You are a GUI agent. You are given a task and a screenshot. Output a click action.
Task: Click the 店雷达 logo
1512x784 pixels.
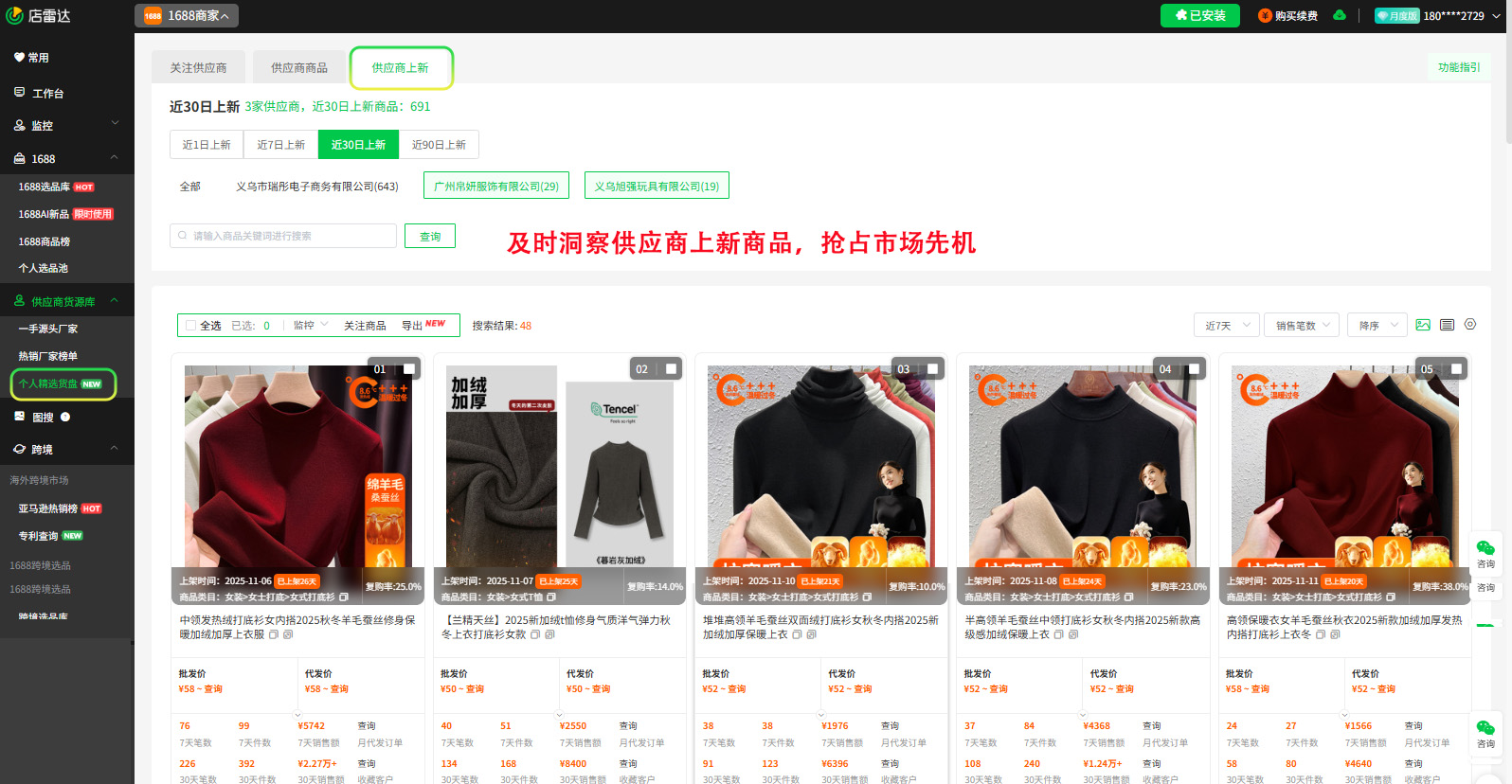[x=39, y=15]
